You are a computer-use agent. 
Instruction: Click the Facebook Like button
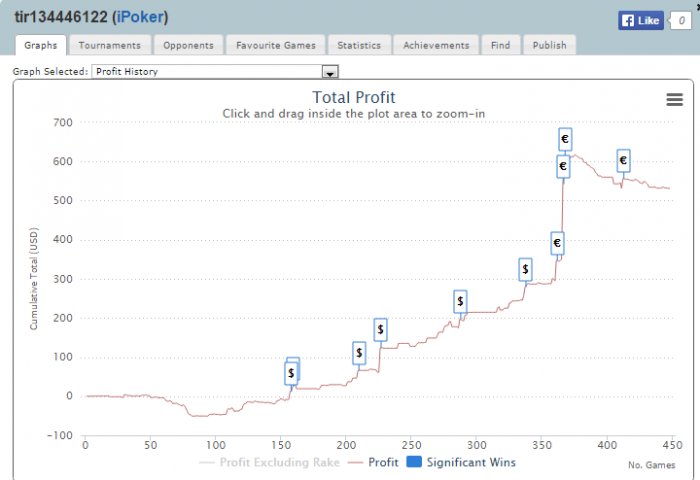pos(641,21)
